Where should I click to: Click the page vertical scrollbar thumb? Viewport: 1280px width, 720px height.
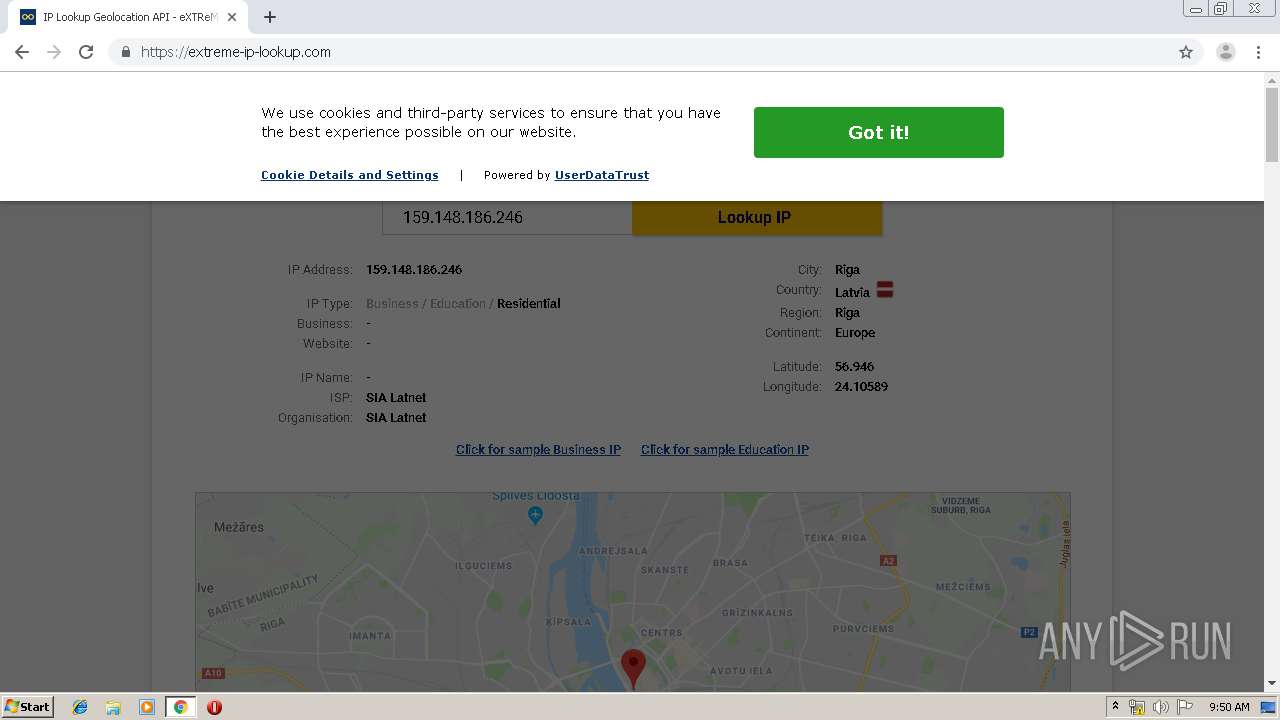pyautogui.click(x=1272, y=125)
